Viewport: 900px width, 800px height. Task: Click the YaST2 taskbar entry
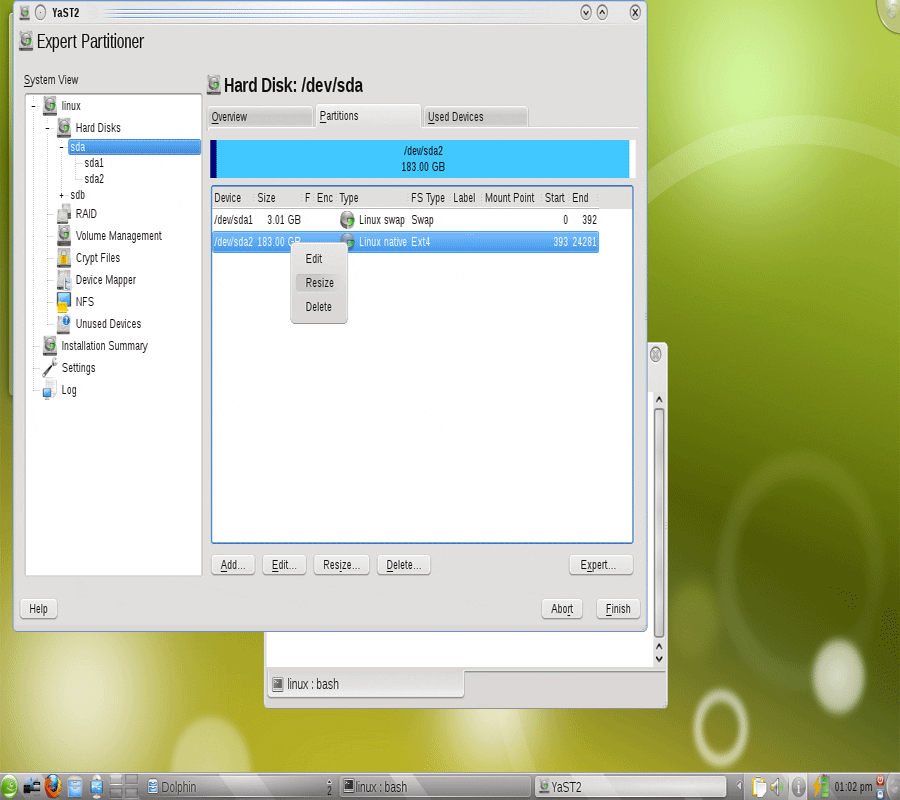coord(631,787)
